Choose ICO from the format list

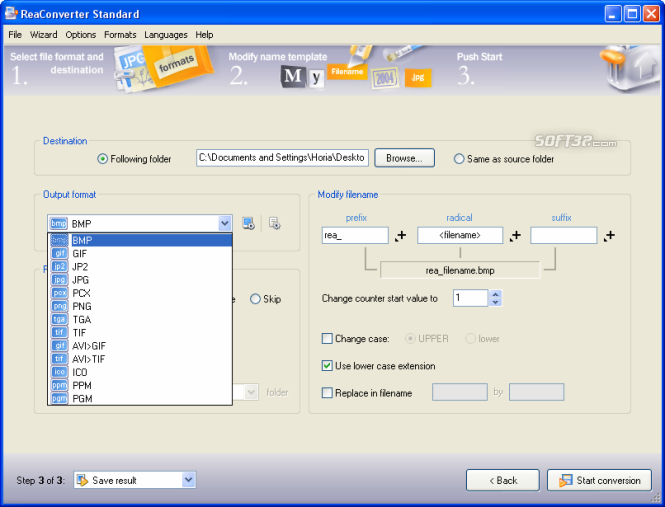(140, 372)
